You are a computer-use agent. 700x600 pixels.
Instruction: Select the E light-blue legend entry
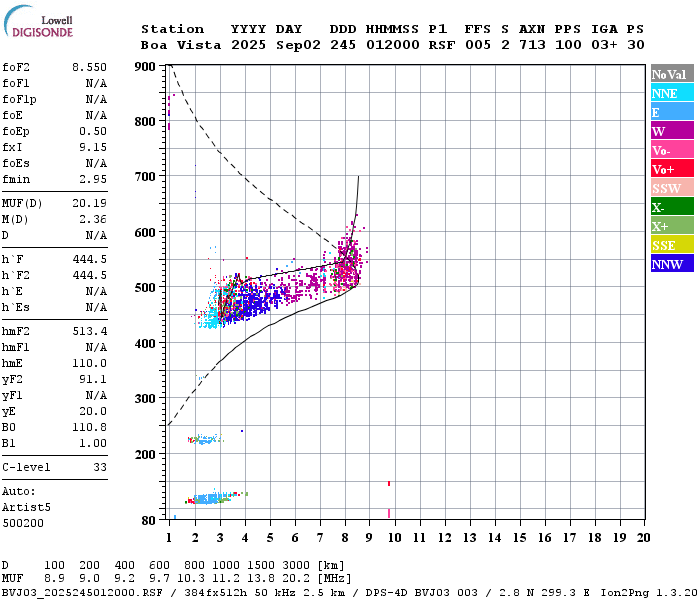pos(672,112)
